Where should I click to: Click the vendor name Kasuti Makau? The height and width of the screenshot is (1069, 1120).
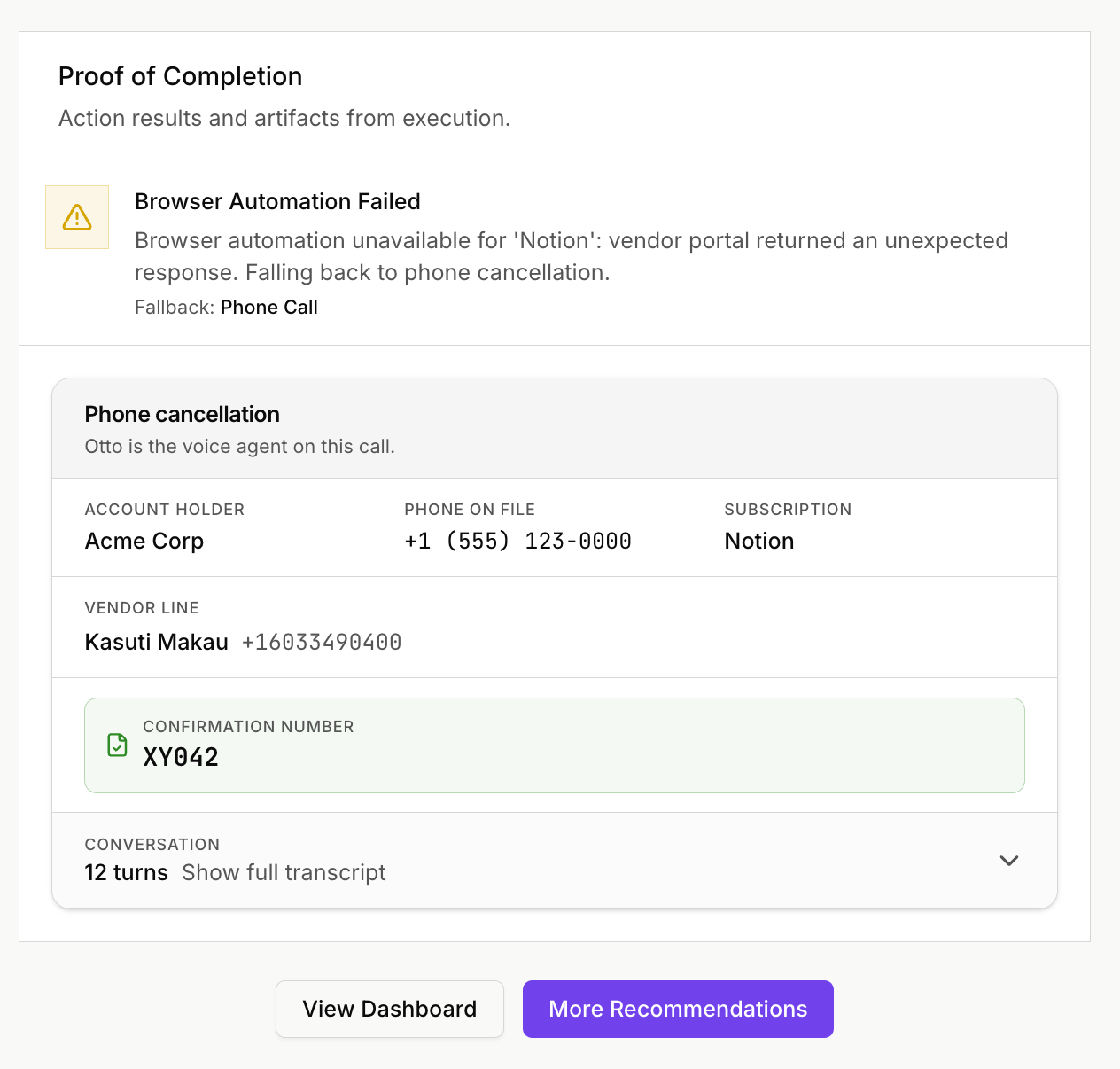[x=156, y=642]
